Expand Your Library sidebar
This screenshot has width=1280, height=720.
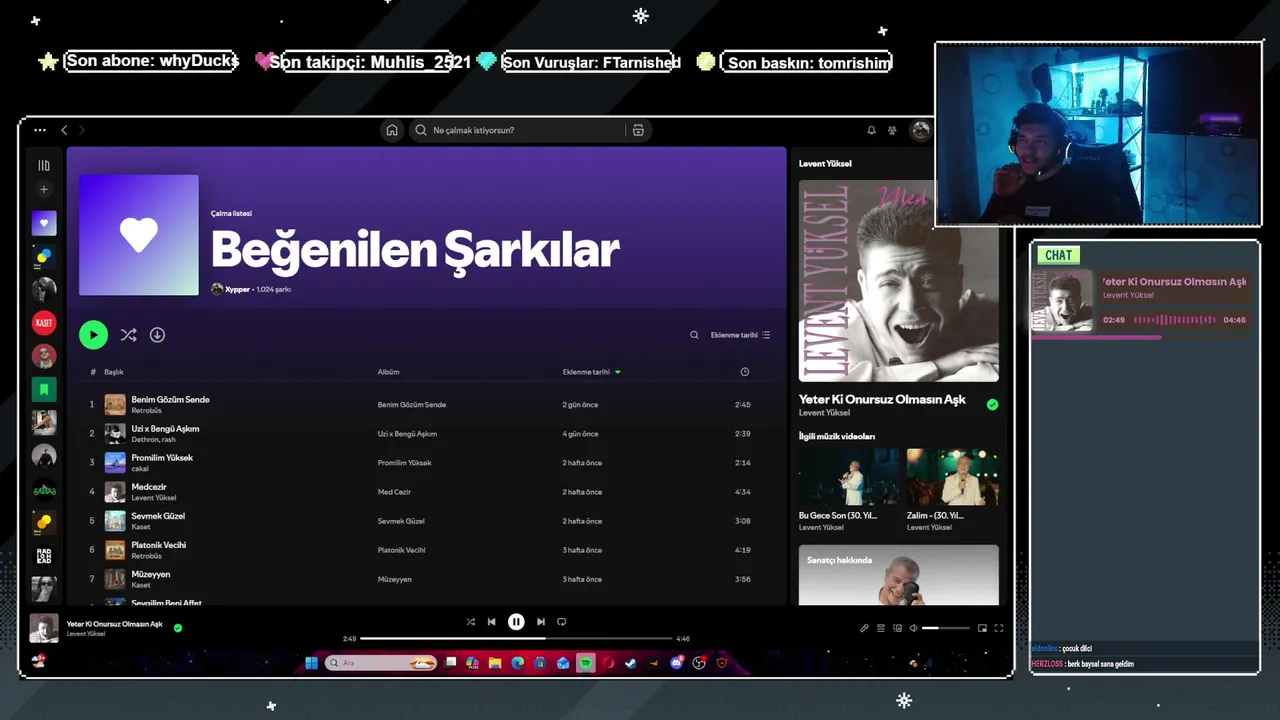click(x=44, y=165)
